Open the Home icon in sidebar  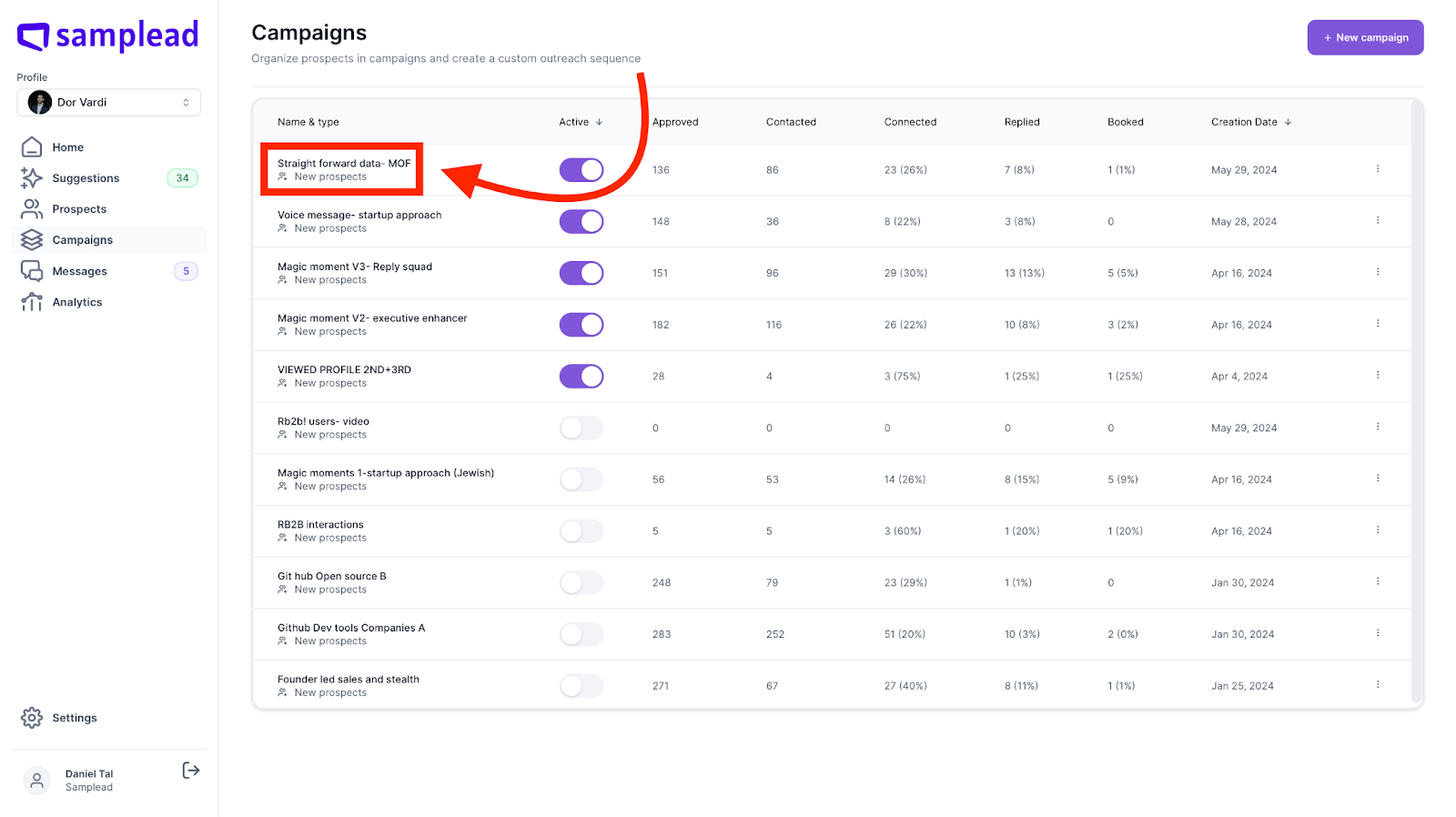pyautogui.click(x=32, y=147)
